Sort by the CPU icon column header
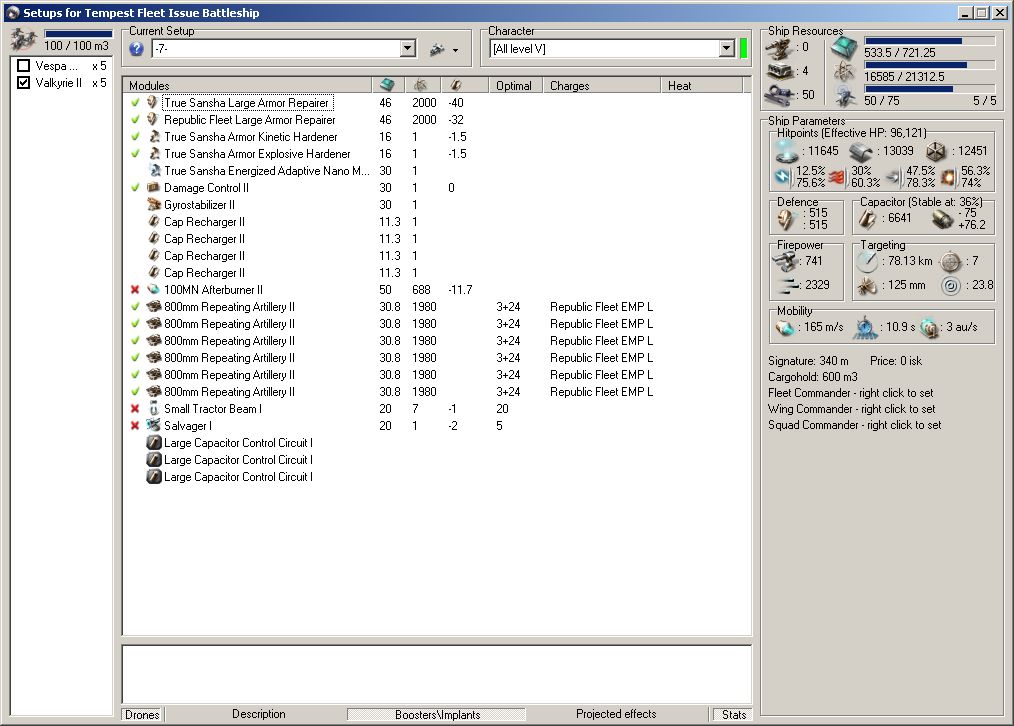The image size is (1014, 726). (388, 85)
